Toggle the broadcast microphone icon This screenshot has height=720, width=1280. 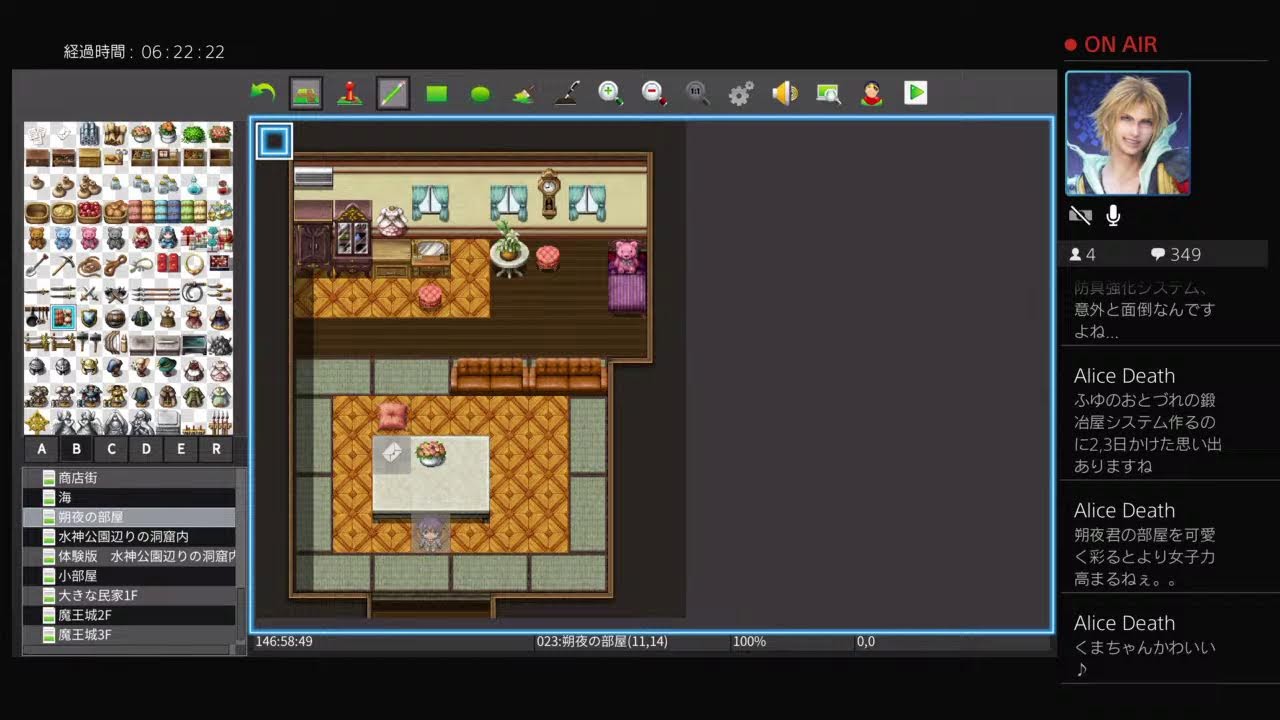(x=1113, y=215)
